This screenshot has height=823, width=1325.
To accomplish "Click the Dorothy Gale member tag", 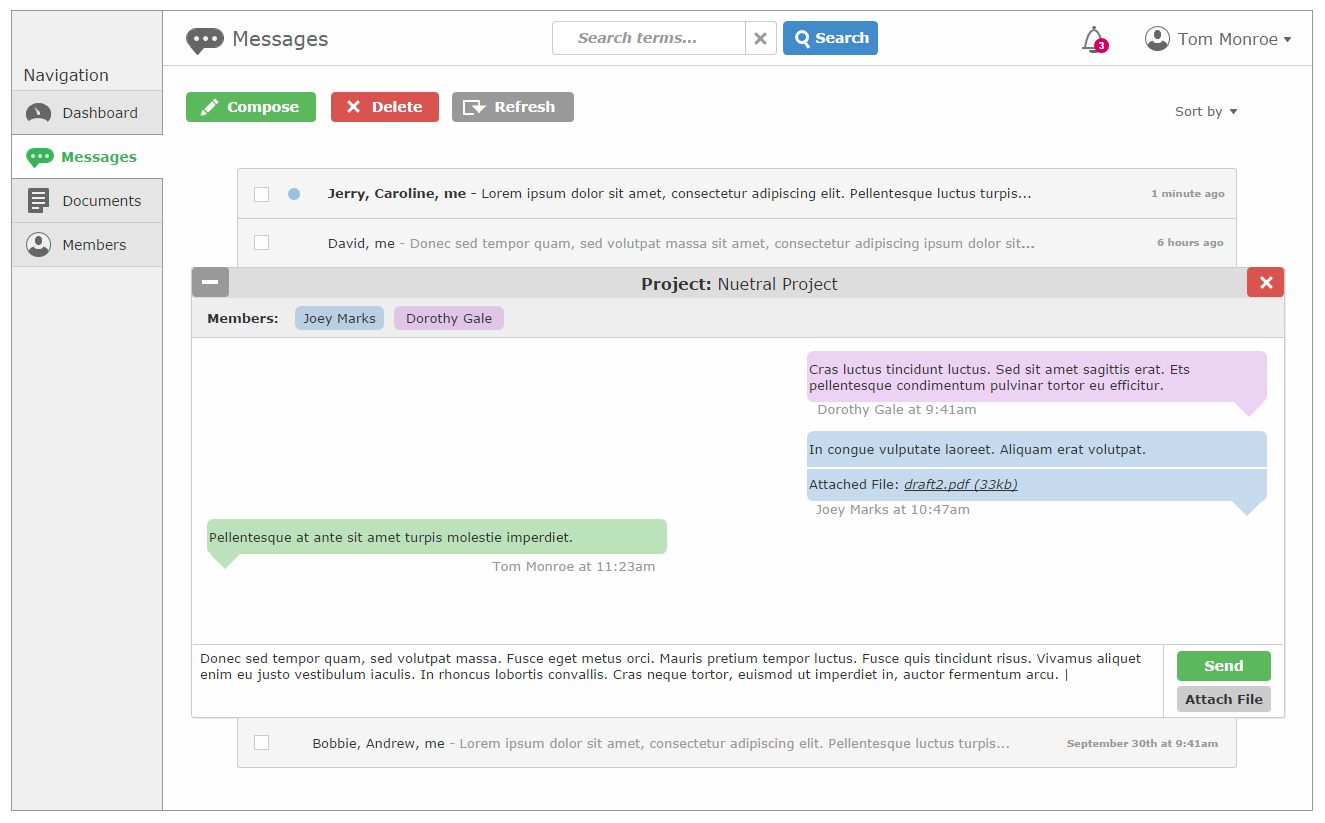I will [449, 319].
